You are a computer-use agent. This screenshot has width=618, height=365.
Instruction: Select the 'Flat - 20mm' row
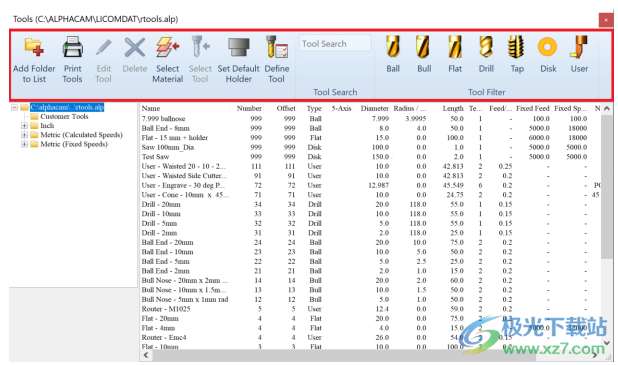click(370, 318)
